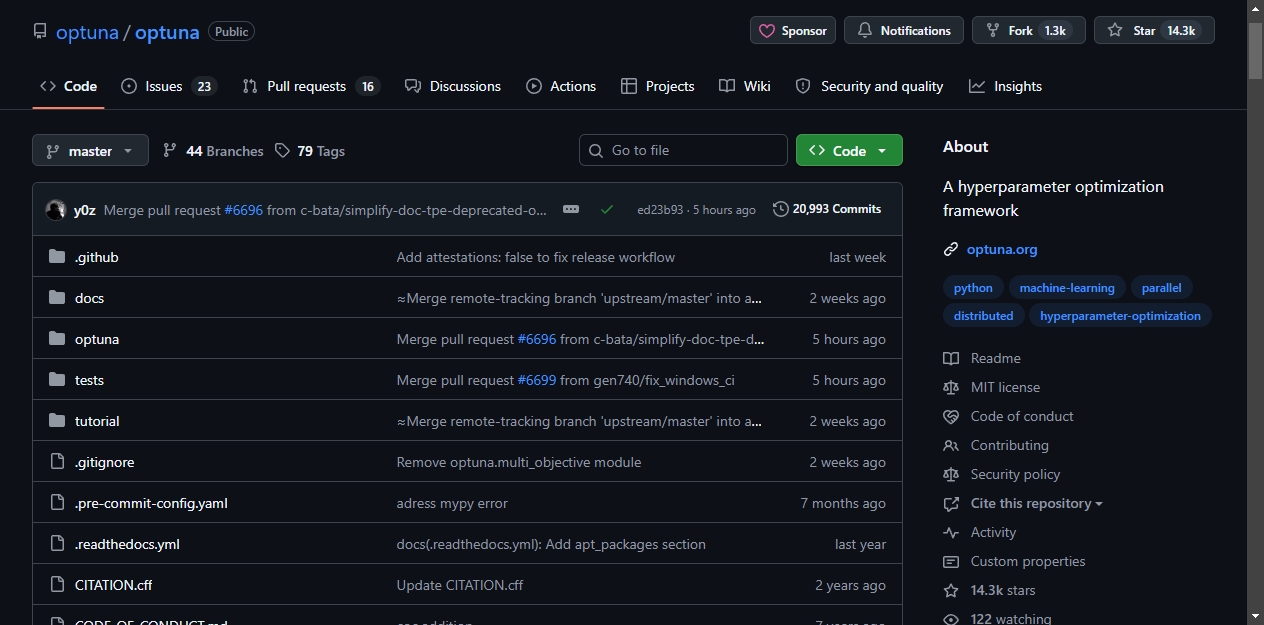Click the branches icon beside 44 Branches
This screenshot has height=625, width=1264.
tap(170, 151)
